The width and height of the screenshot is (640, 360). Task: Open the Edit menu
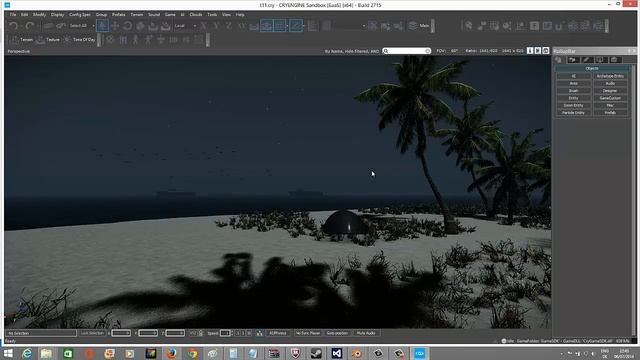[x=24, y=14]
